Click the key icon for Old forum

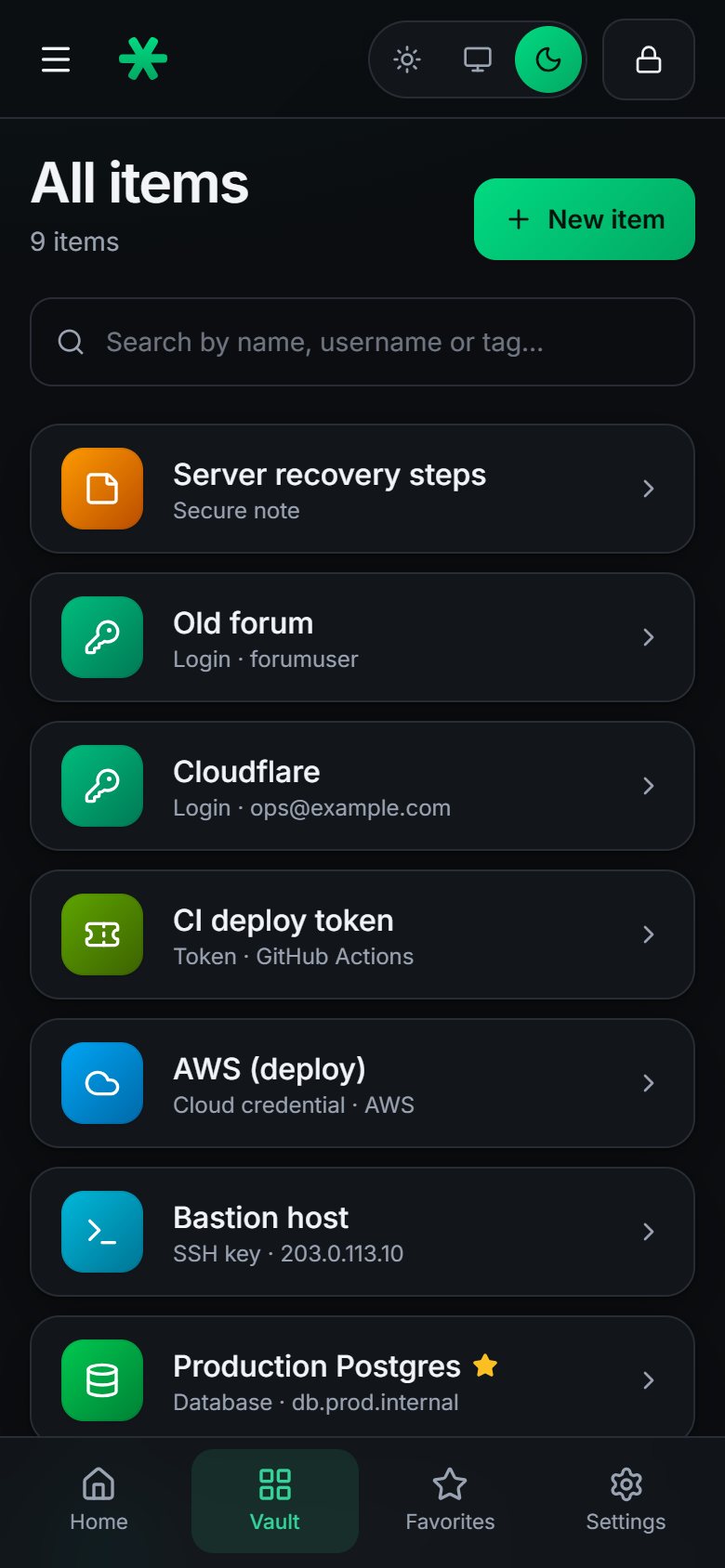[x=102, y=637]
